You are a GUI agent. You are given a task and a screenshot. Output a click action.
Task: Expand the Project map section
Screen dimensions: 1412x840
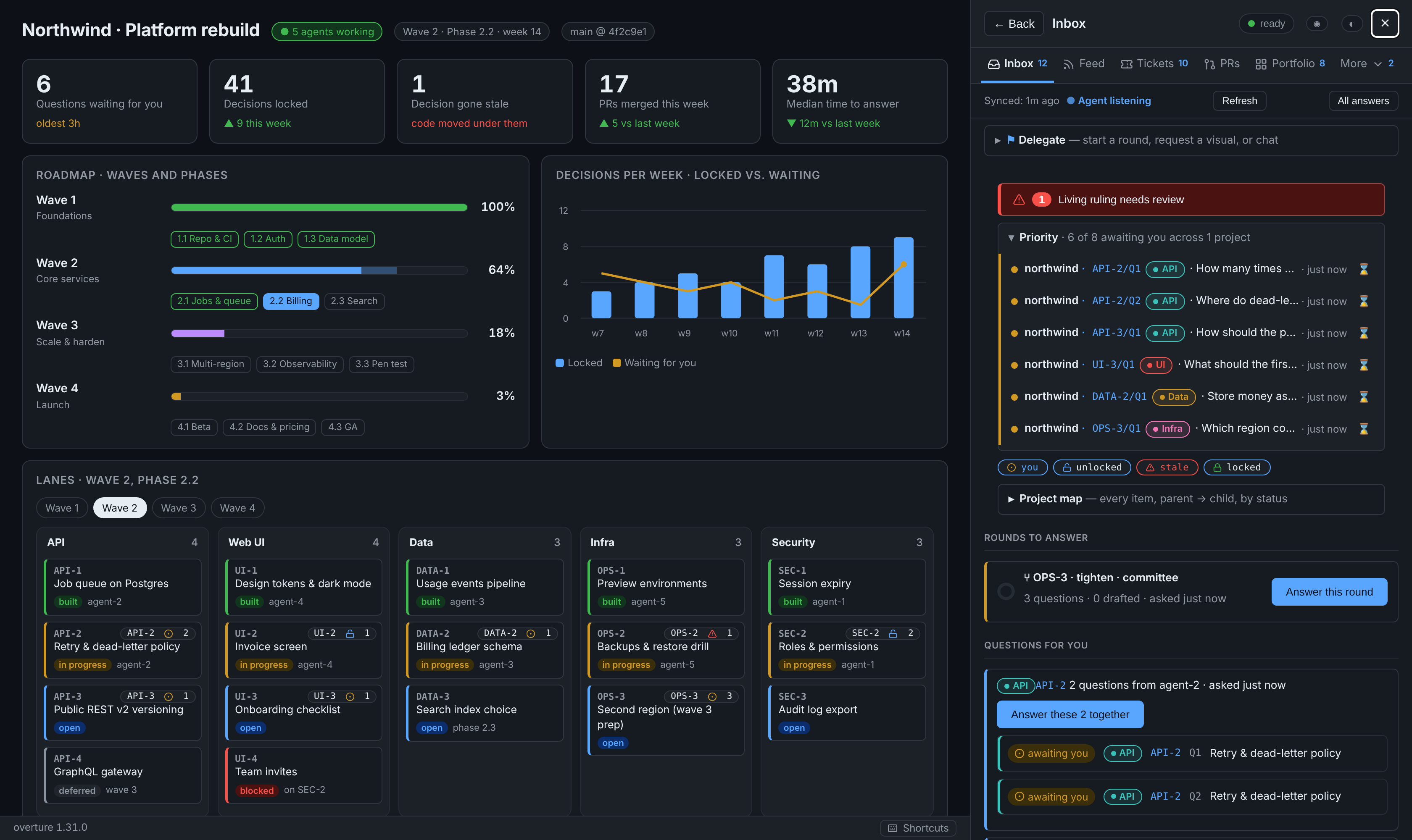[1191, 499]
